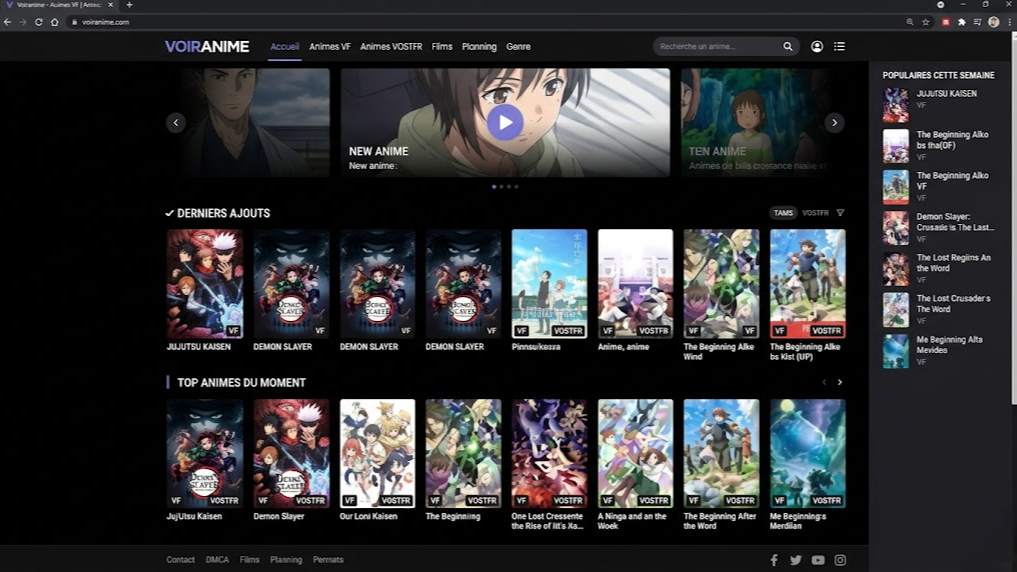Bookmark this page with the star icon
The height and width of the screenshot is (572, 1017).
pyautogui.click(x=926, y=22)
